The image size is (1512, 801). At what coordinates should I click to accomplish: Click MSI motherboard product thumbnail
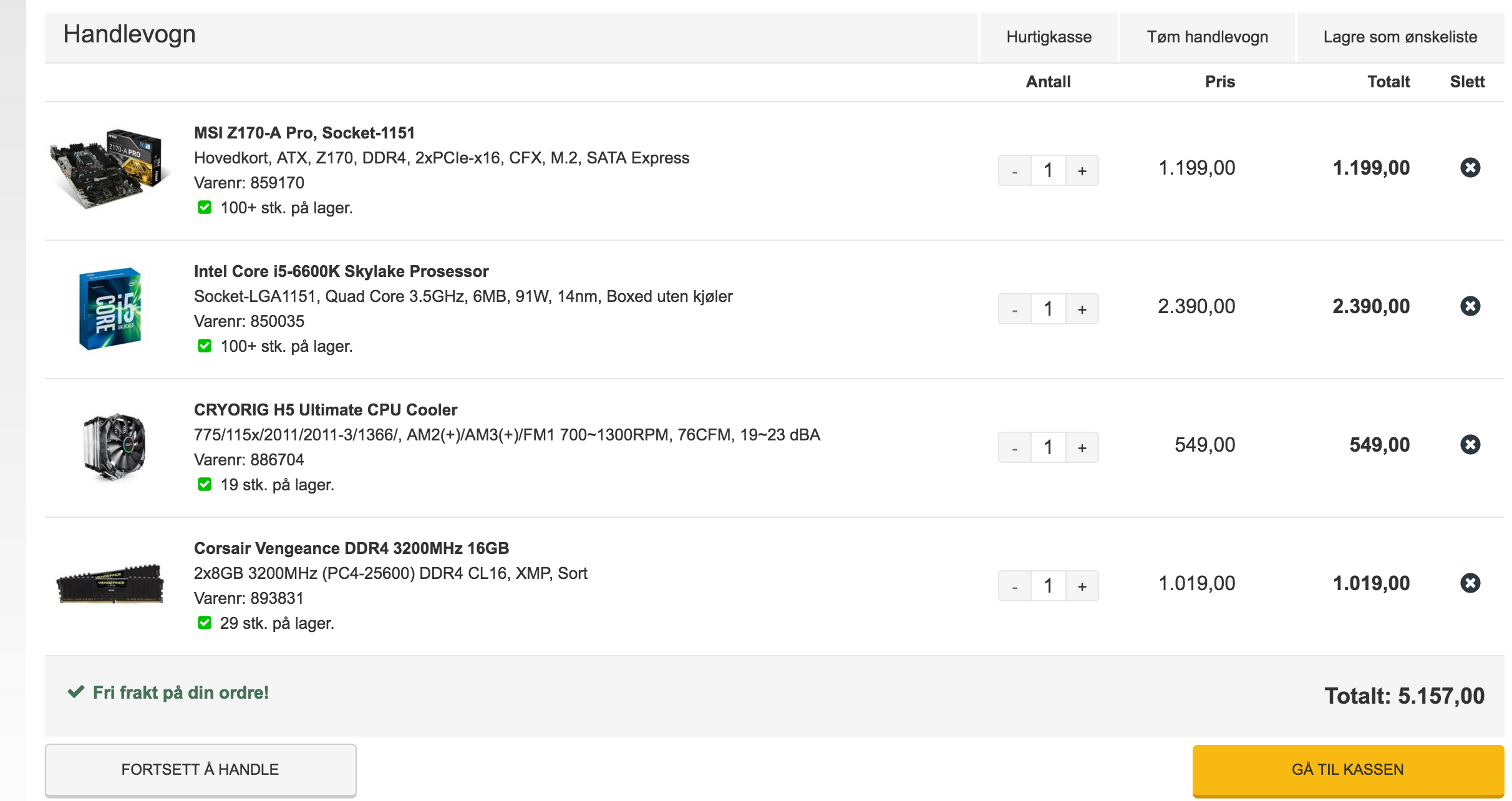[110, 168]
